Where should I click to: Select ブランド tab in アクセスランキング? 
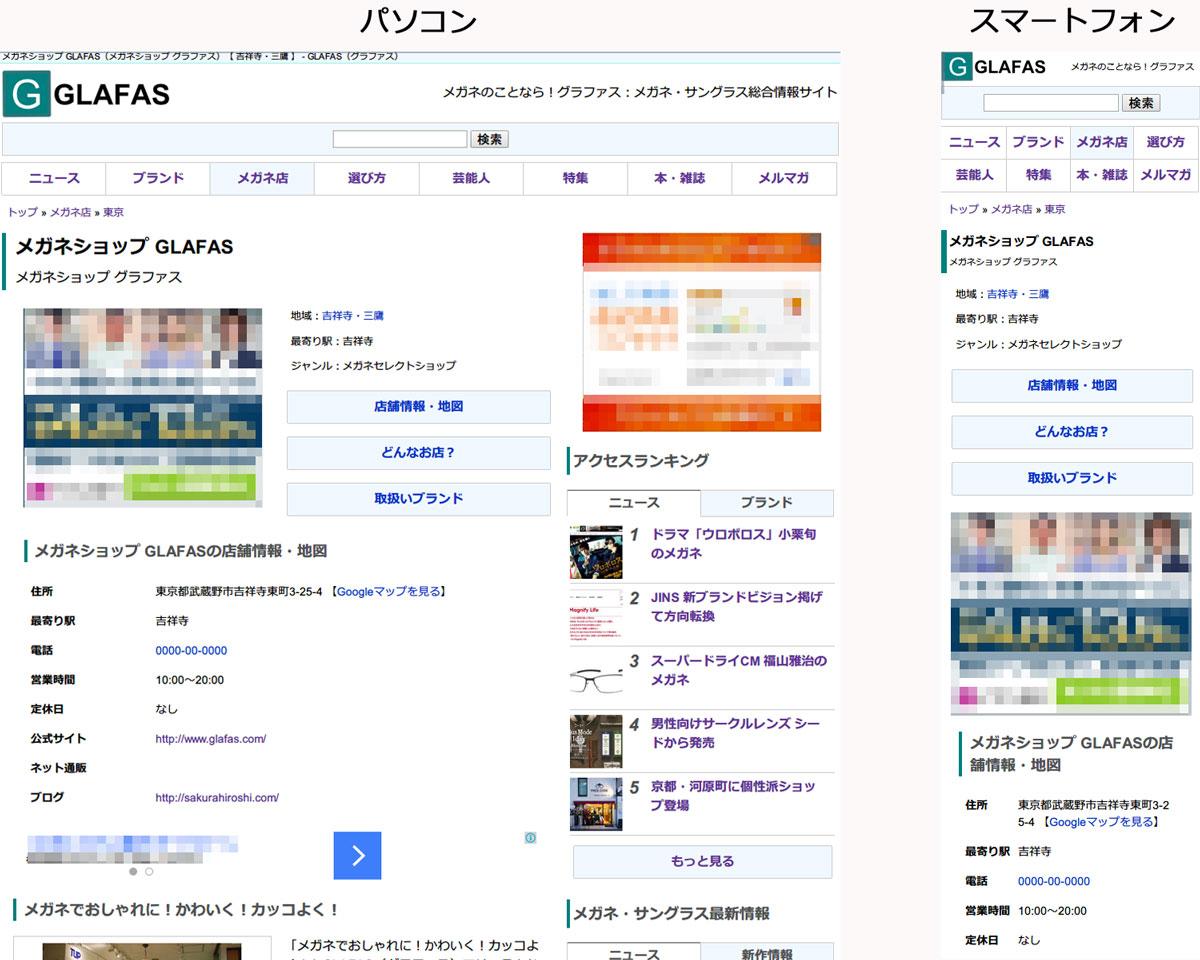tap(767, 503)
